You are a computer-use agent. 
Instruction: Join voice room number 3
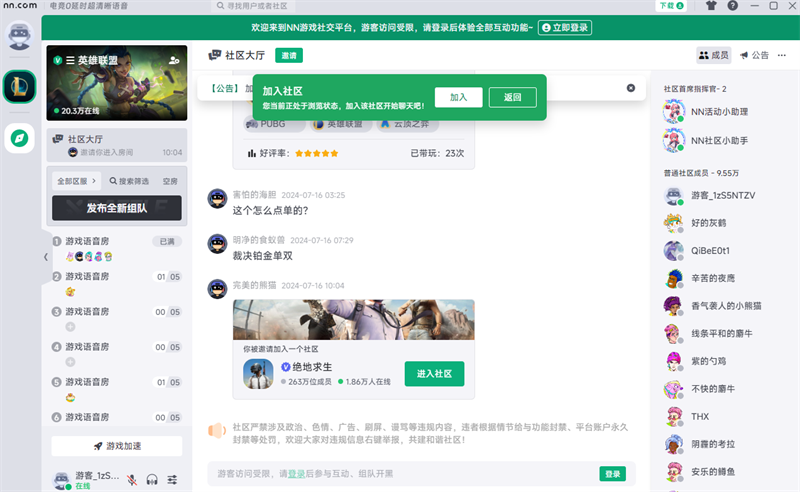tap(117, 319)
